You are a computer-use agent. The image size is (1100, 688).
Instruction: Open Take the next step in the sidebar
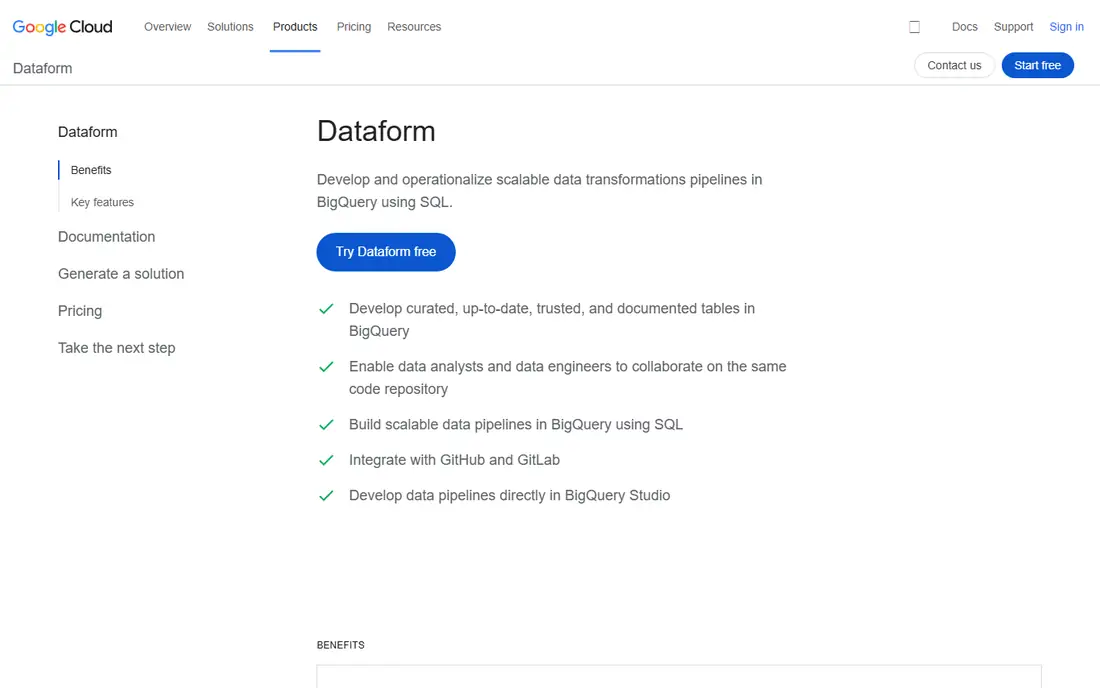coord(116,348)
